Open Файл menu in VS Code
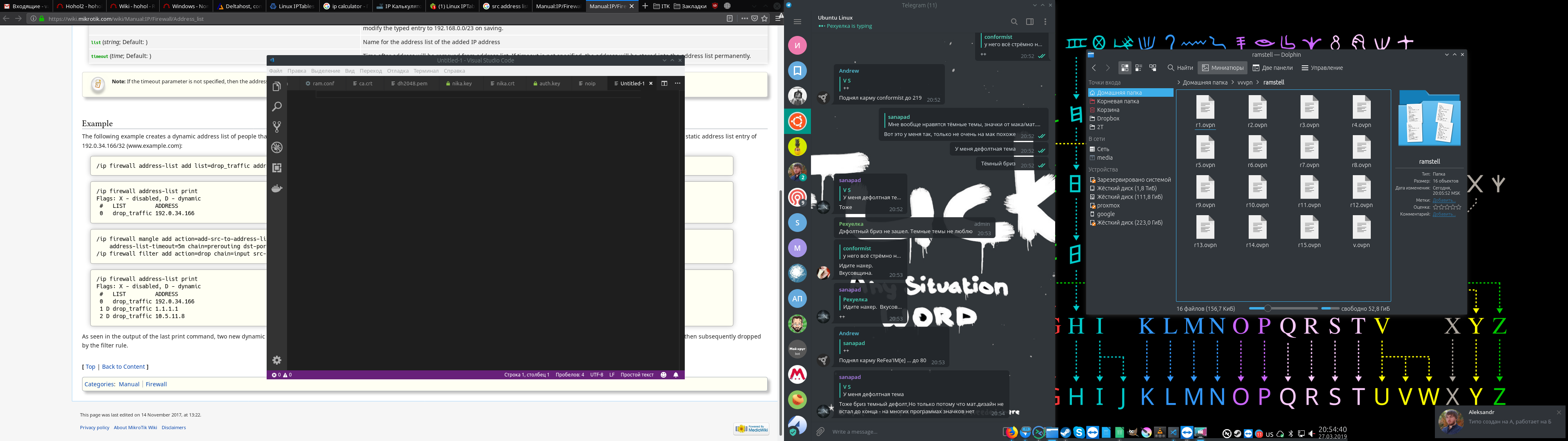The image size is (1568, 441). [x=276, y=71]
